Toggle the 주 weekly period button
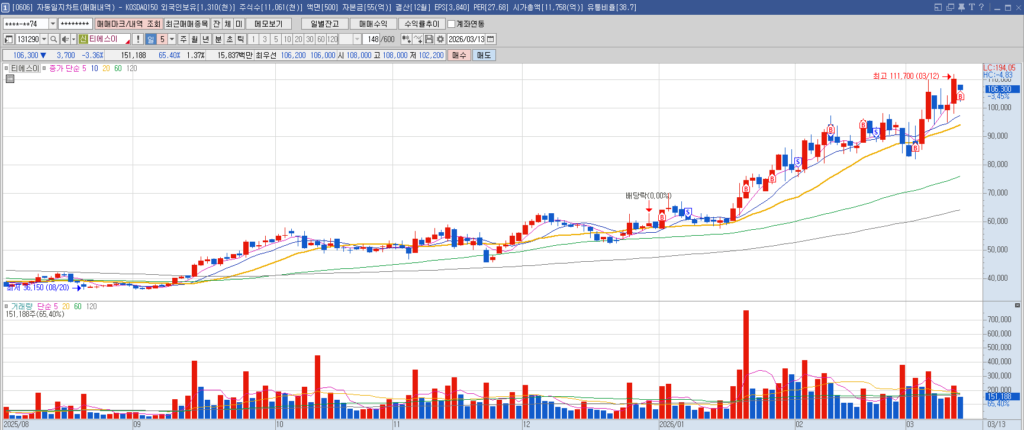The image size is (1024, 430). (x=183, y=39)
